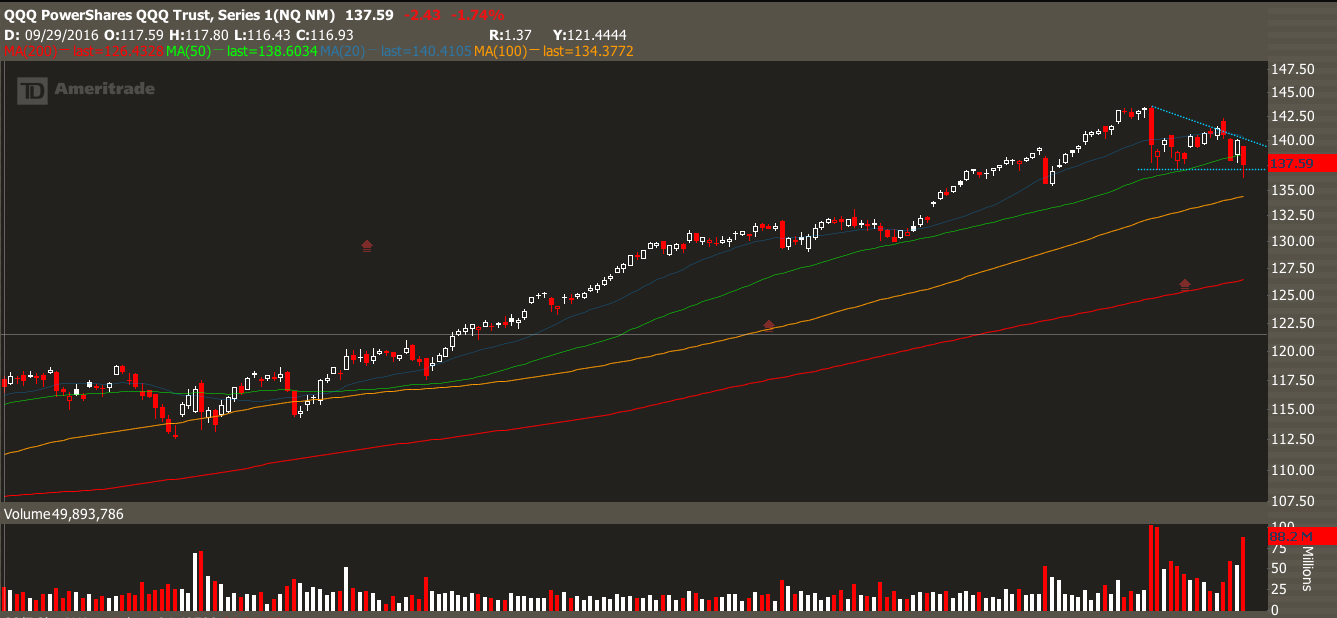This screenshot has height=618, width=1337.
Task: Click the 145.00 price axis label
Action: pos(1293,92)
